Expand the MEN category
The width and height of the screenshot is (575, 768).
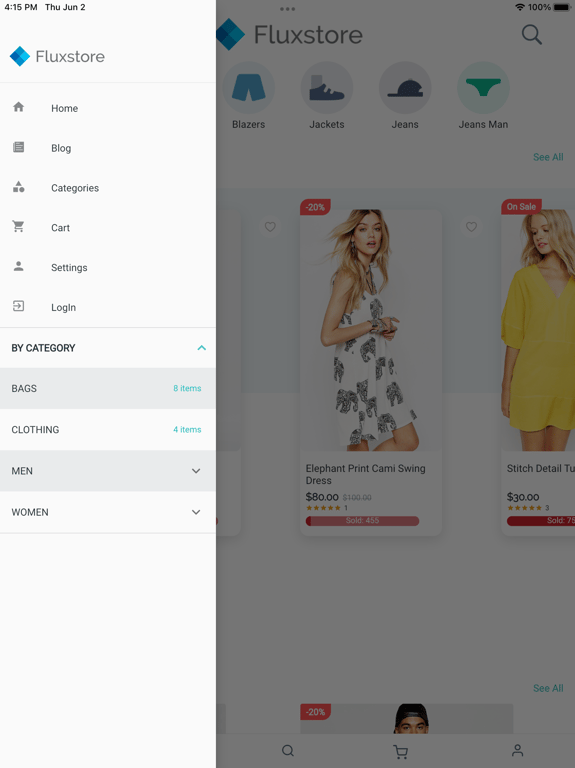pyautogui.click(x=196, y=471)
